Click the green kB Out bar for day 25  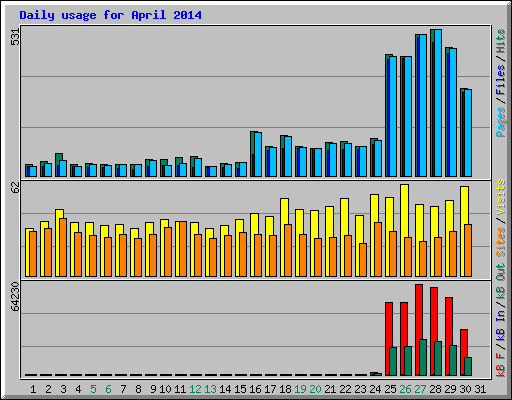tap(393, 361)
